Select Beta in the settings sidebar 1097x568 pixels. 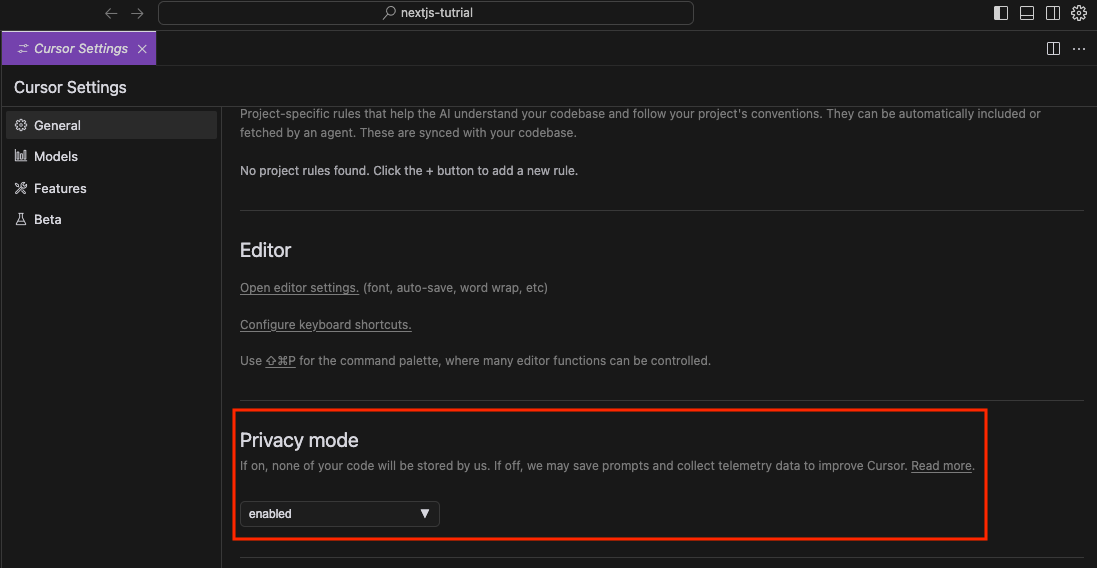(x=111, y=220)
